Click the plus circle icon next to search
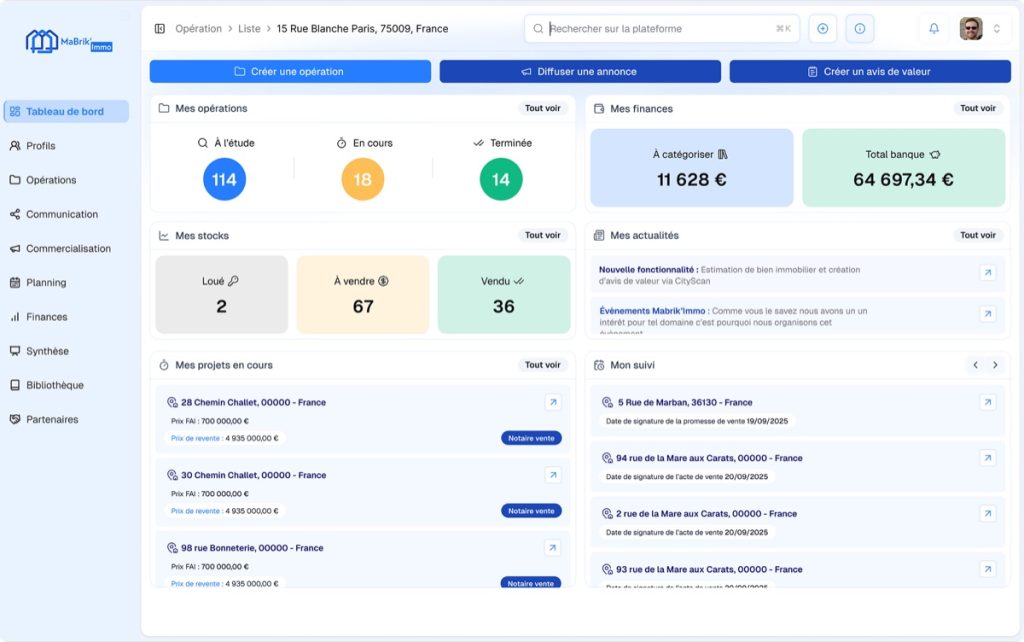Image resolution: width=1024 pixels, height=642 pixels. point(822,29)
